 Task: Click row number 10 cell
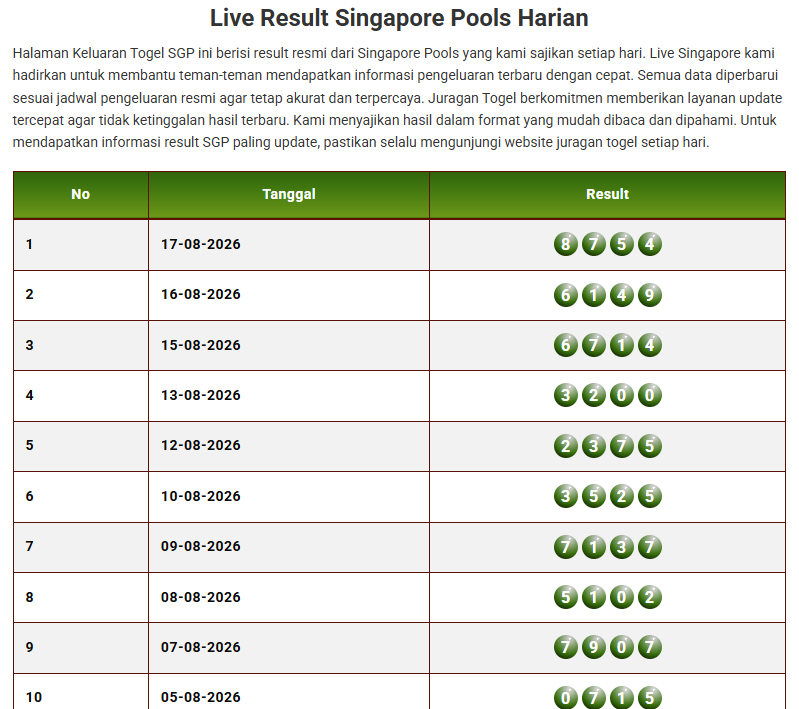(x=81, y=692)
